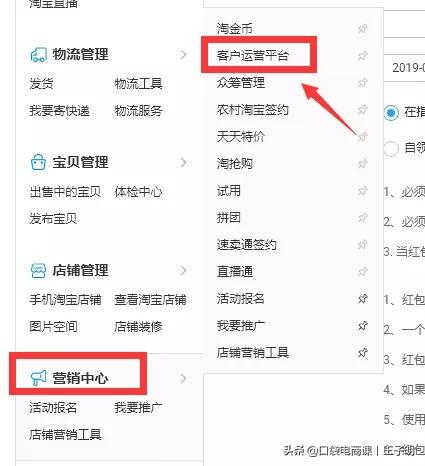This screenshot has width=425, height=466.
Task: Open 天天特价 in the submenu
Action: click(241, 136)
